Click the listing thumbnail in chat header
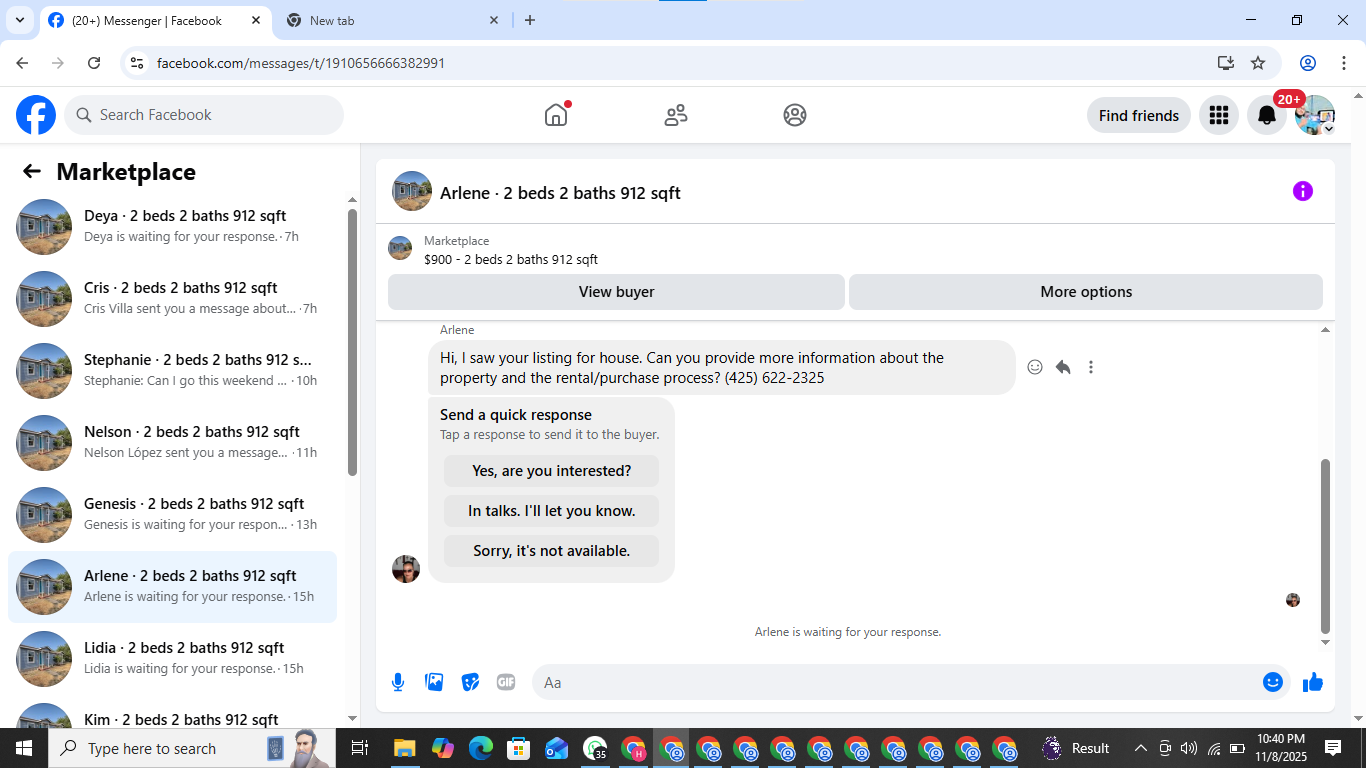 coord(400,248)
